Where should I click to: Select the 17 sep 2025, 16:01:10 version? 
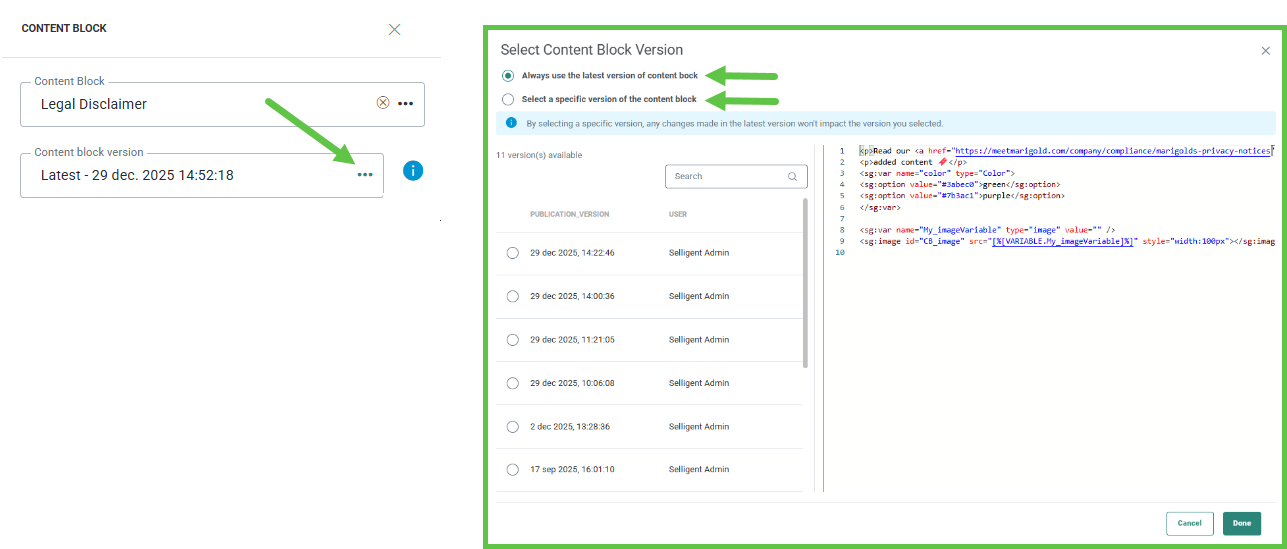(x=513, y=470)
